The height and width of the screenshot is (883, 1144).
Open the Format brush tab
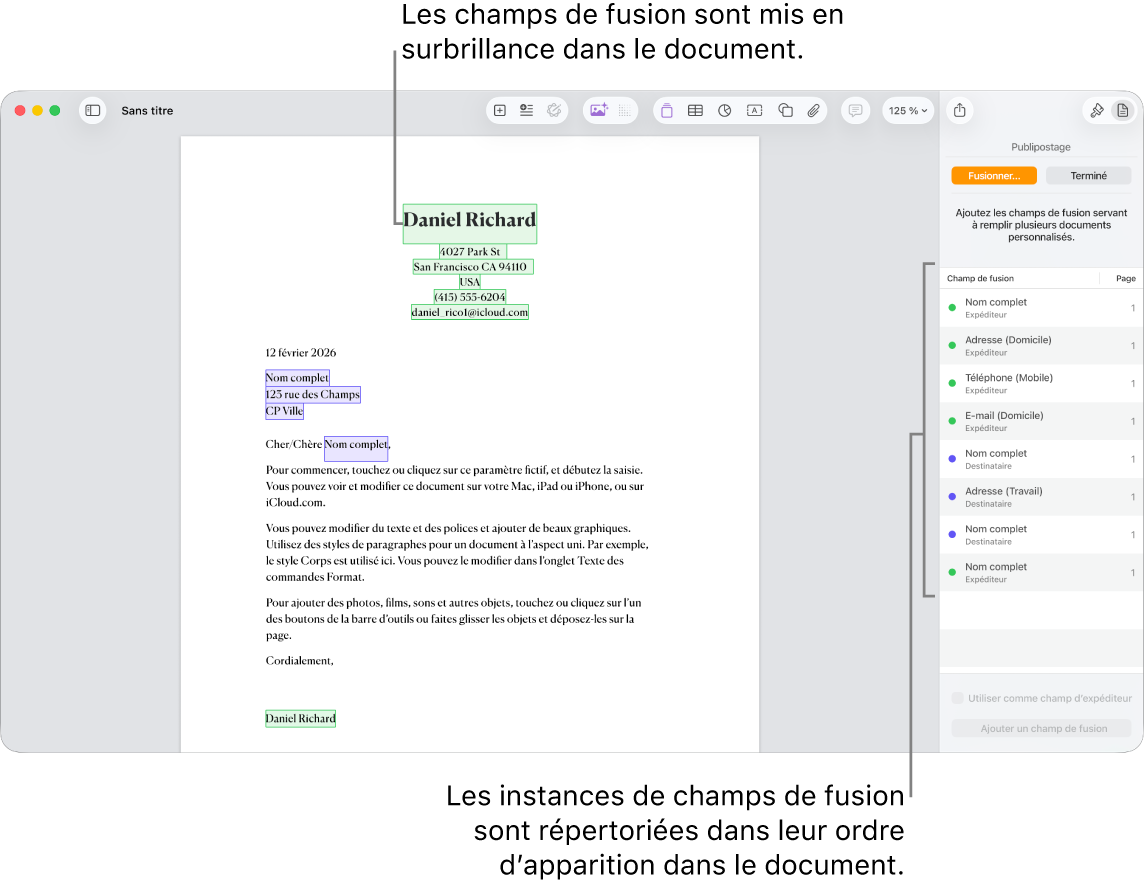(1096, 110)
